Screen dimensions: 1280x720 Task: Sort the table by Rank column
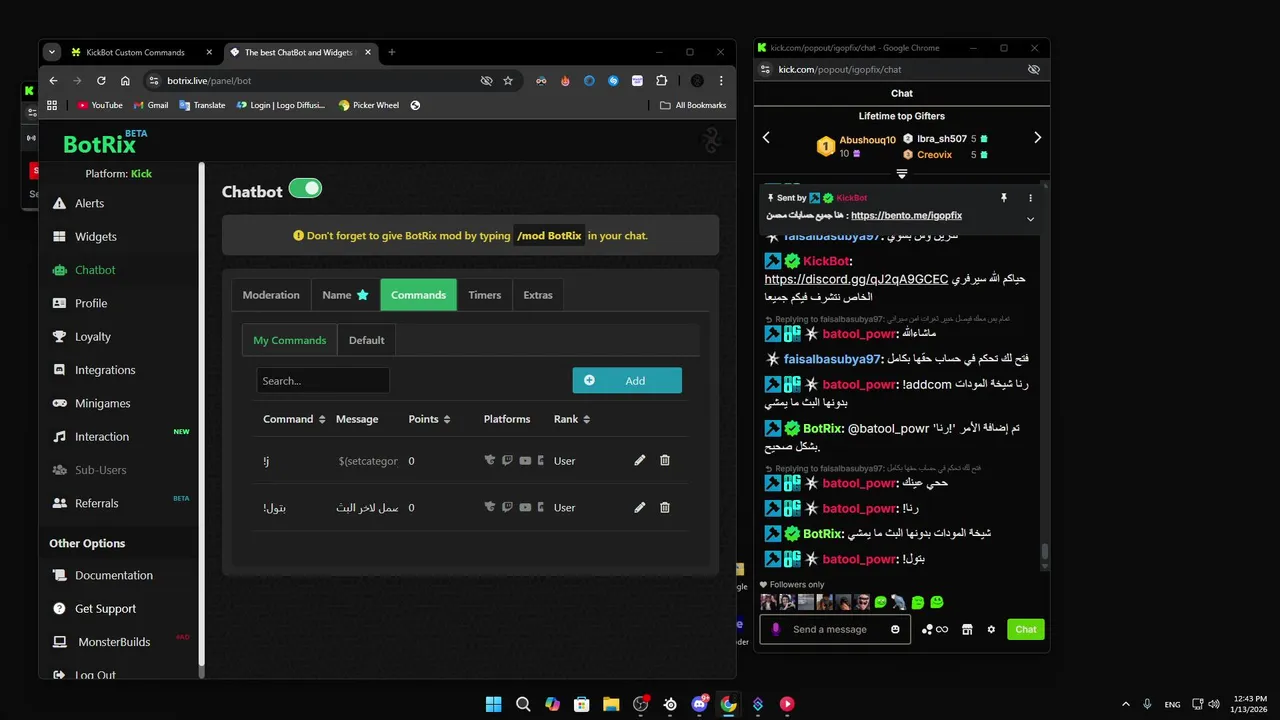point(572,419)
